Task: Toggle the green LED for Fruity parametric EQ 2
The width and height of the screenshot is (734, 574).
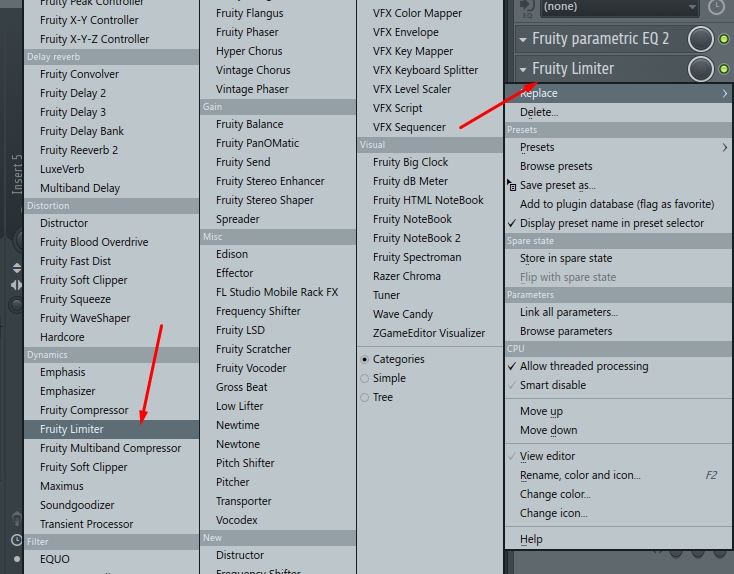Action: pos(724,39)
